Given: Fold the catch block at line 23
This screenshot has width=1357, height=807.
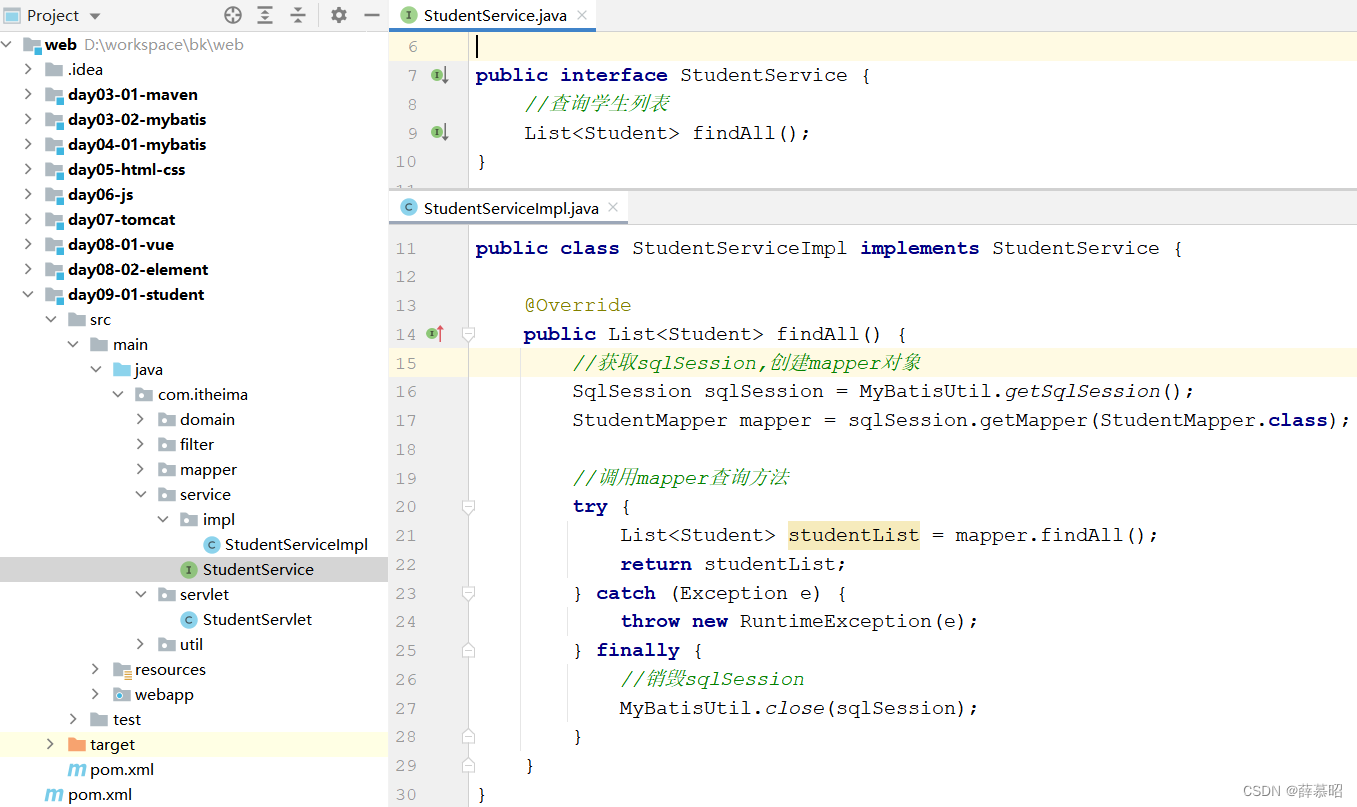Looking at the screenshot, I should (468, 593).
